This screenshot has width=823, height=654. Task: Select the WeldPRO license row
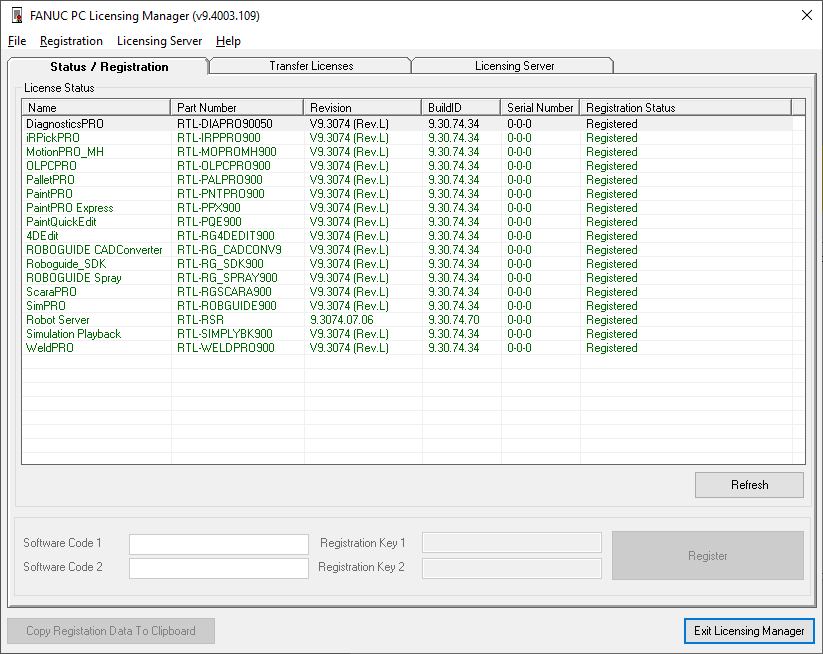coord(407,348)
